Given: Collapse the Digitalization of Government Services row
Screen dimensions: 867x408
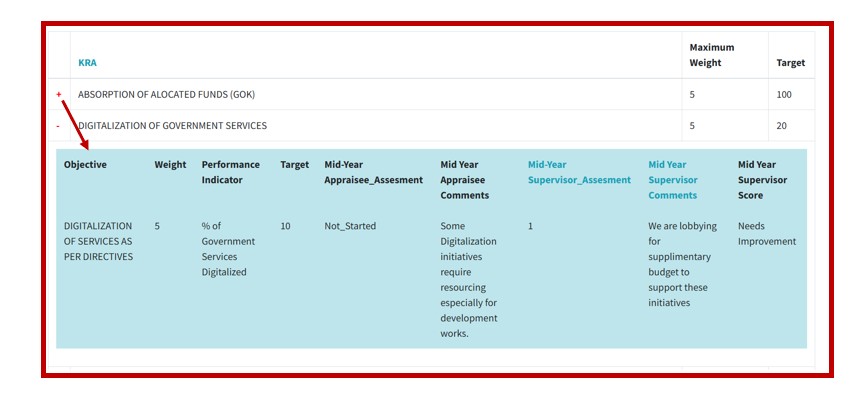Looking at the screenshot, I should click(58, 126).
